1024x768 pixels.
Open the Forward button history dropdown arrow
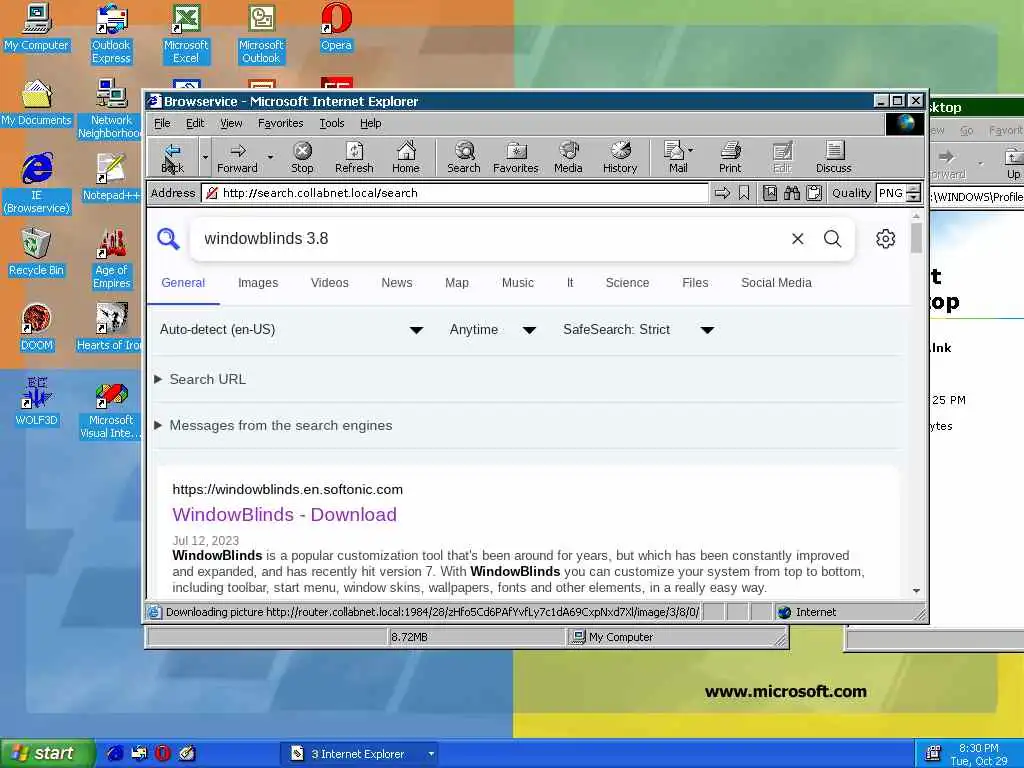coord(270,157)
